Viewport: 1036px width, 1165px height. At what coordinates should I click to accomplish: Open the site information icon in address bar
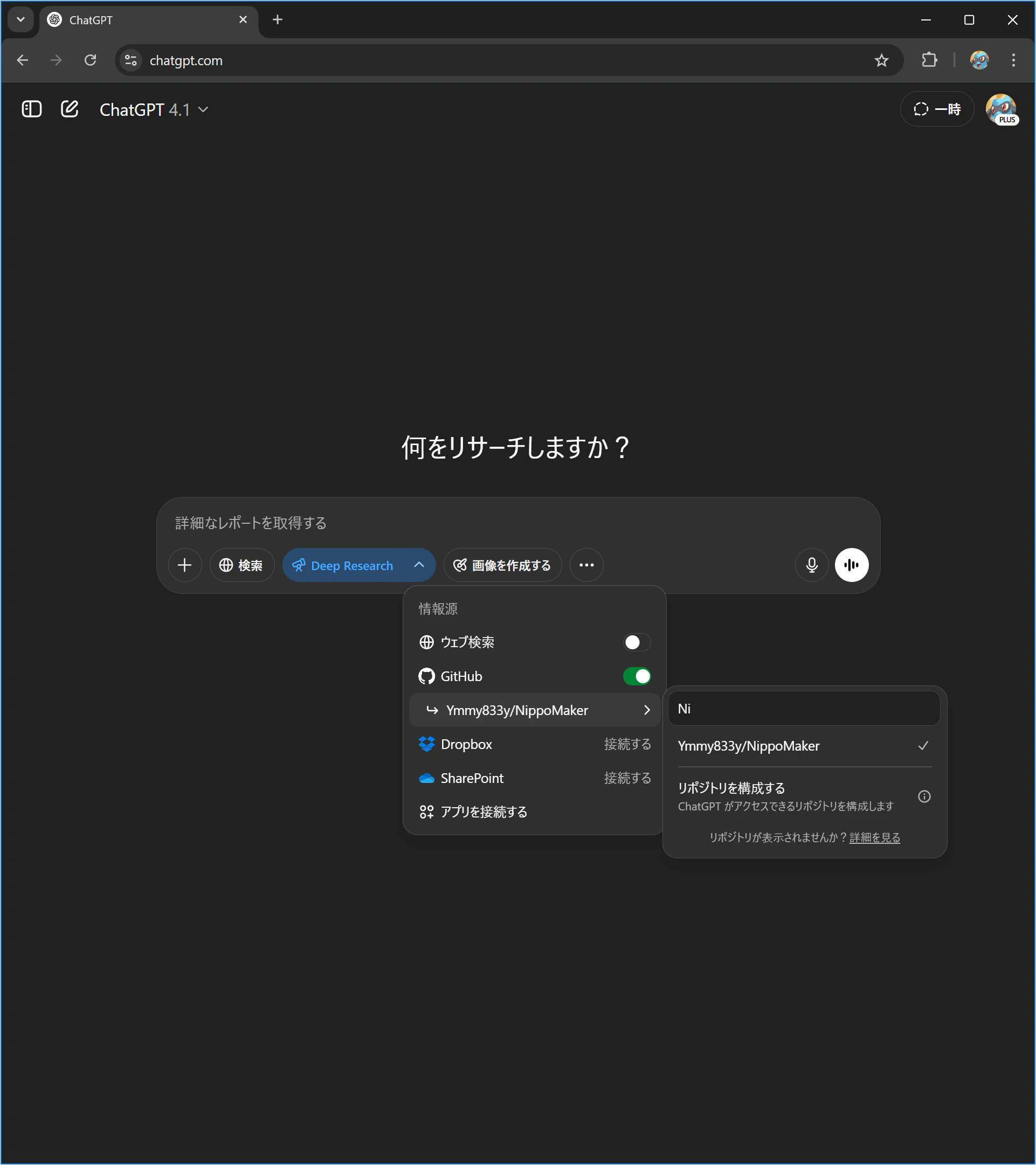click(x=131, y=60)
